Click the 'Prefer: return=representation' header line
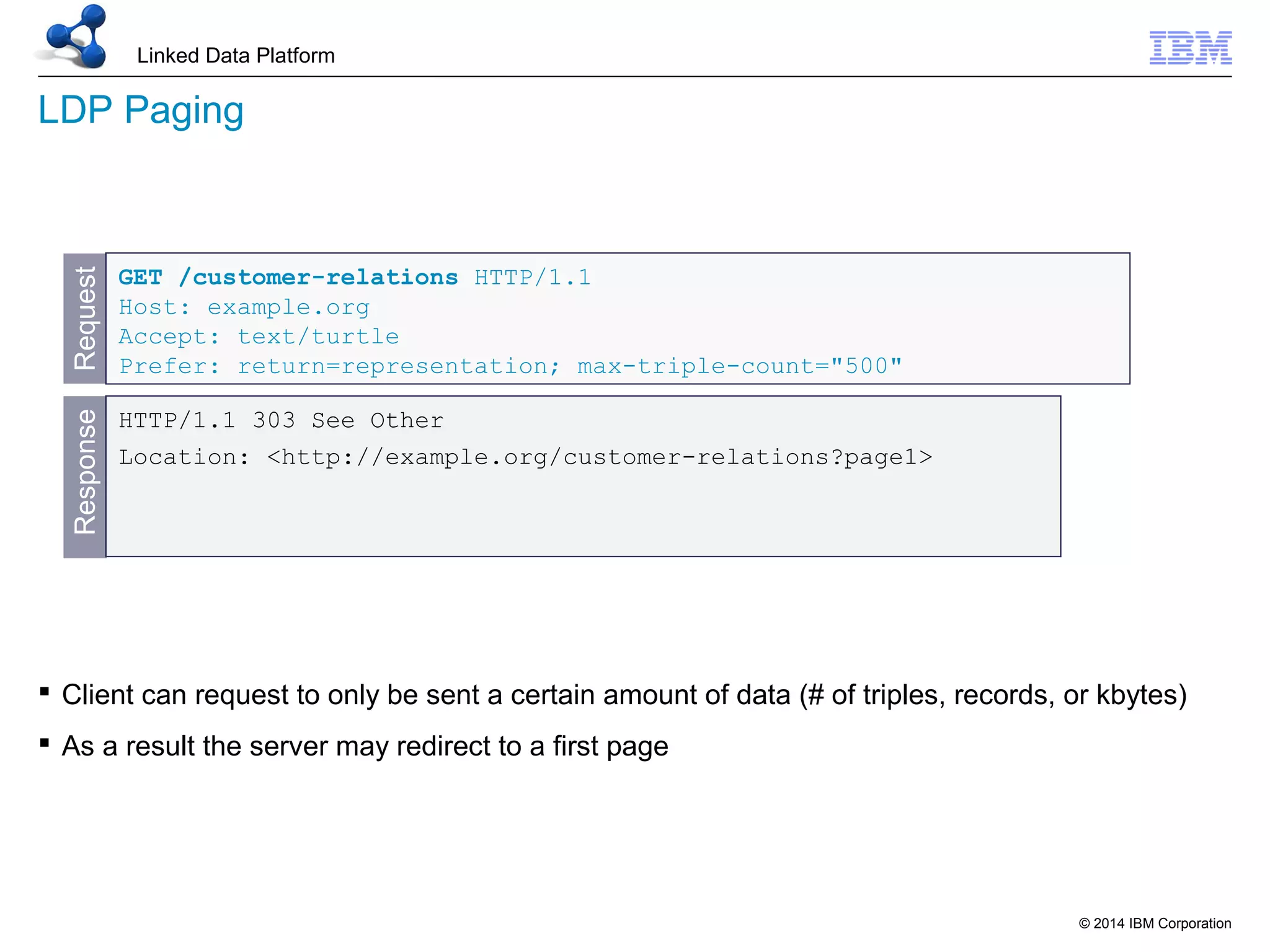The image size is (1270, 952). click(510, 366)
